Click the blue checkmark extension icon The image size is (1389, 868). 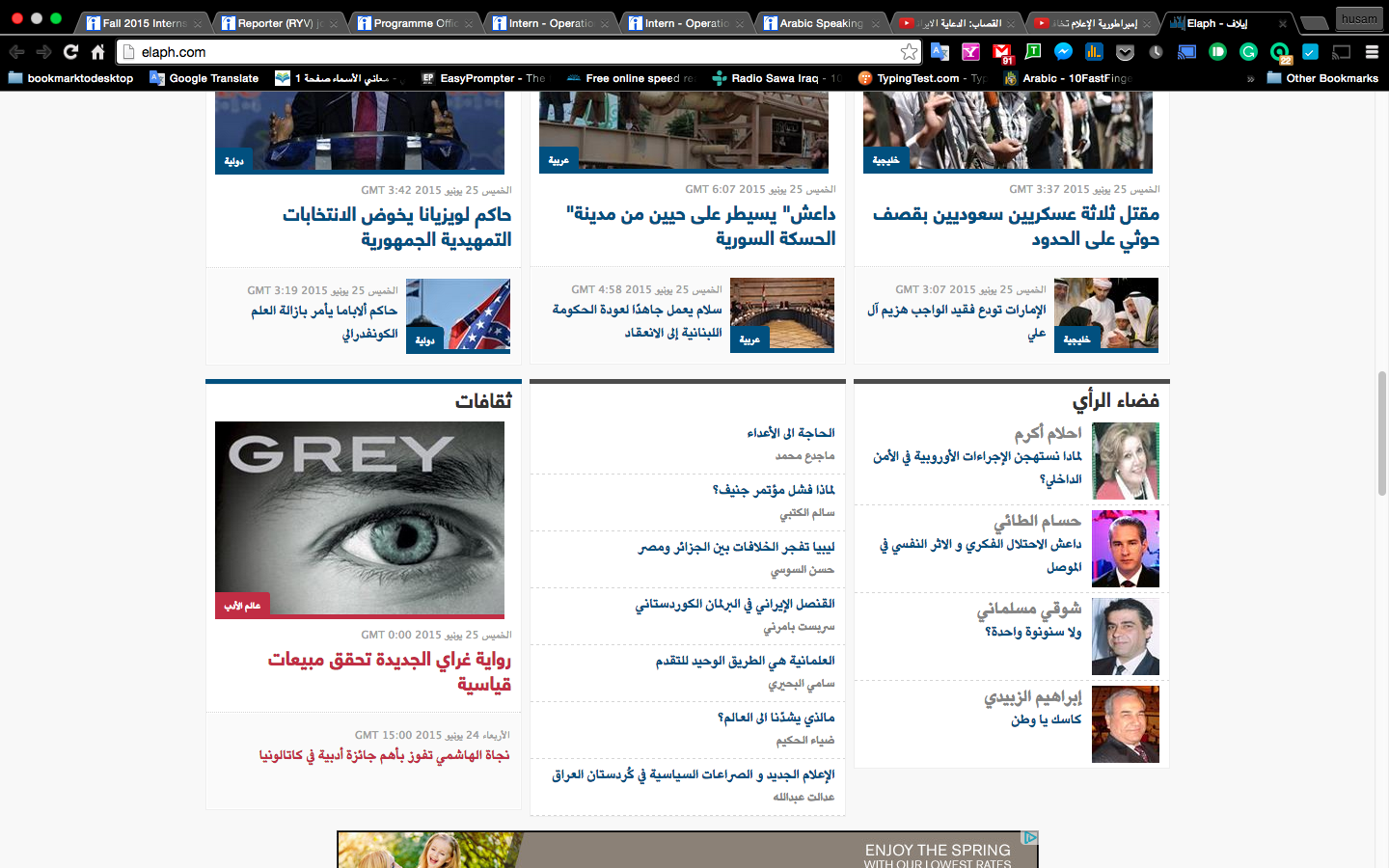point(1310,52)
